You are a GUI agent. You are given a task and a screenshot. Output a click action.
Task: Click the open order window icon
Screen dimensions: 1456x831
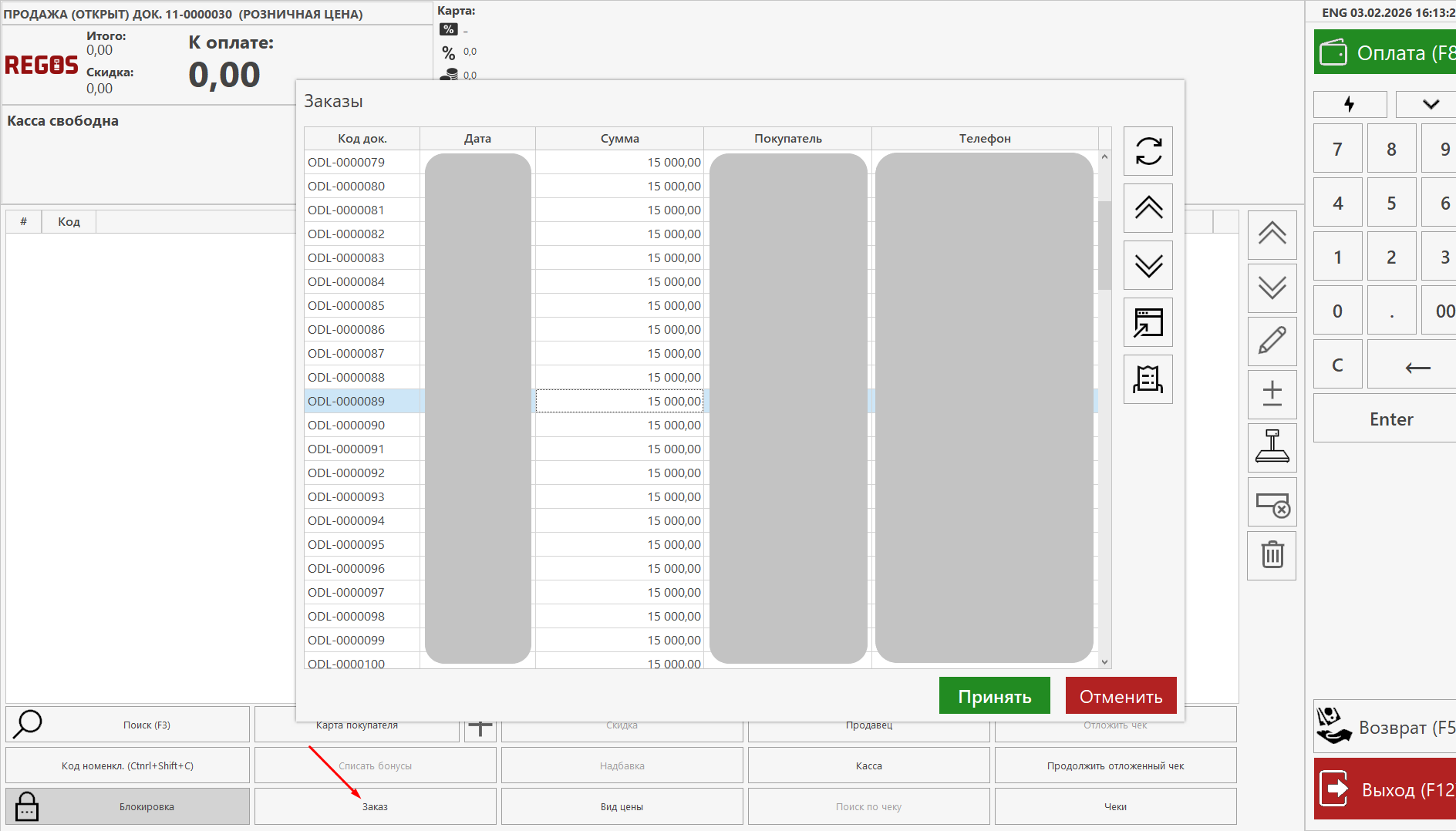(x=1148, y=322)
